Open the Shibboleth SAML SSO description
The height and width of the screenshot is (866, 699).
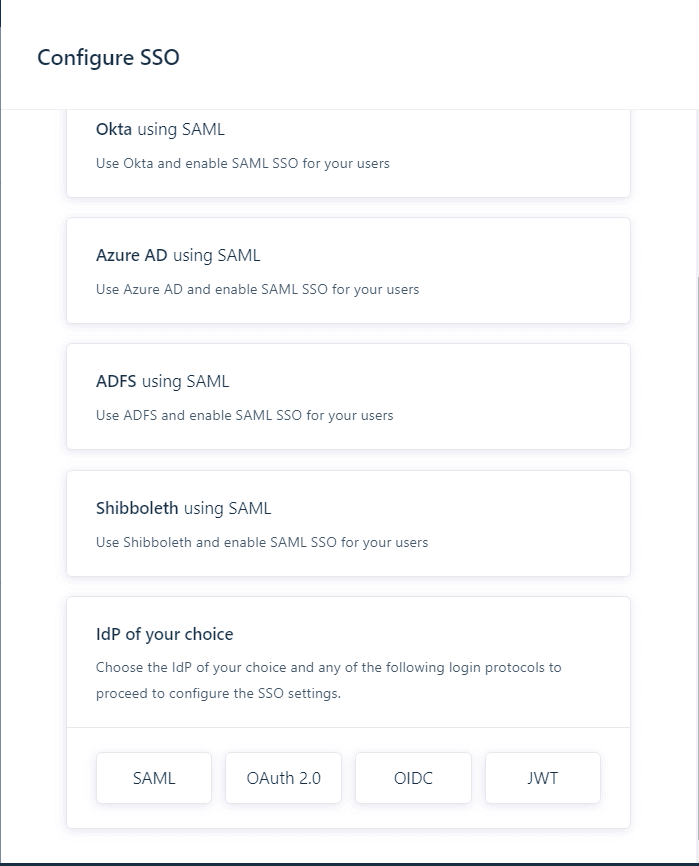[x=262, y=542]
